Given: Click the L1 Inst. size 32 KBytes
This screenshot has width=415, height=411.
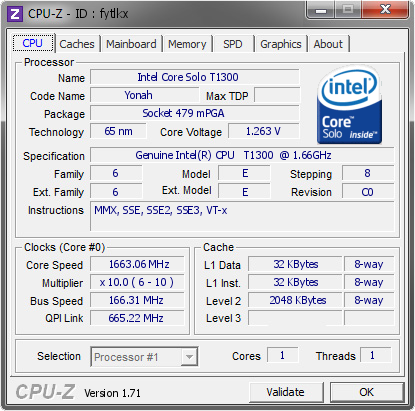Looking at the screenshot, I should [295, 282].
